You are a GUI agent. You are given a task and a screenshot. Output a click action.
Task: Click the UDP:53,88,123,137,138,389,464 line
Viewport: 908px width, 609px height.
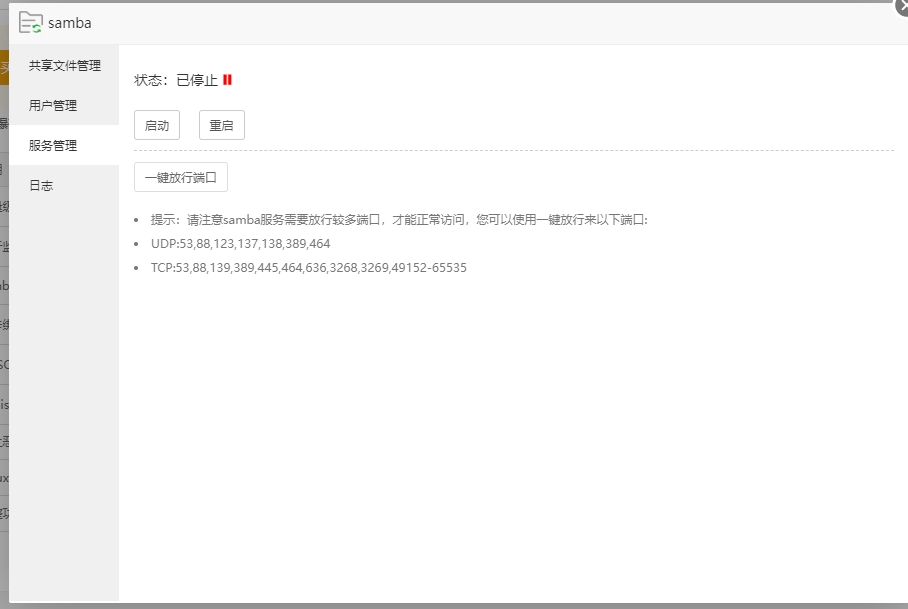(x=240, y=244)
